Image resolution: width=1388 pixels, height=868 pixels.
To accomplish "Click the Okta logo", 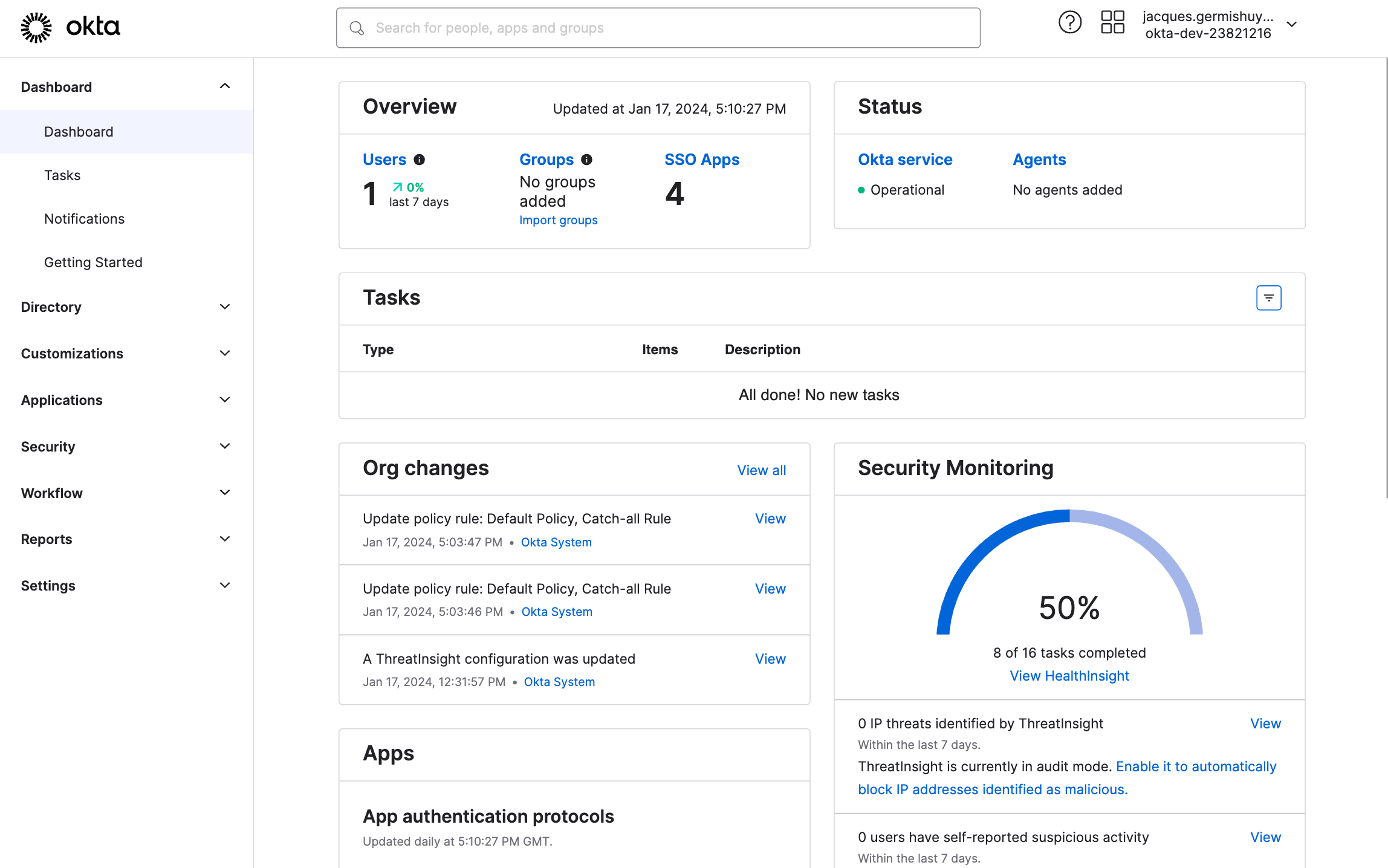I will (71, 27).
